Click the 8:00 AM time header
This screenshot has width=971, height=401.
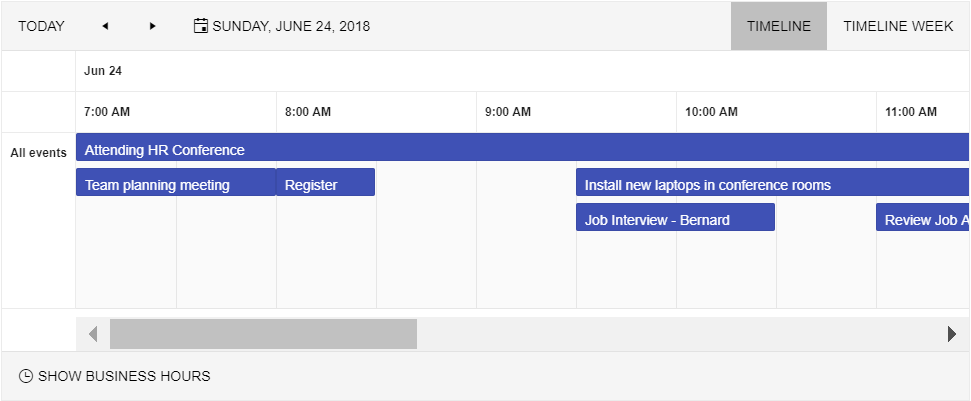click(x=376, y=112)
